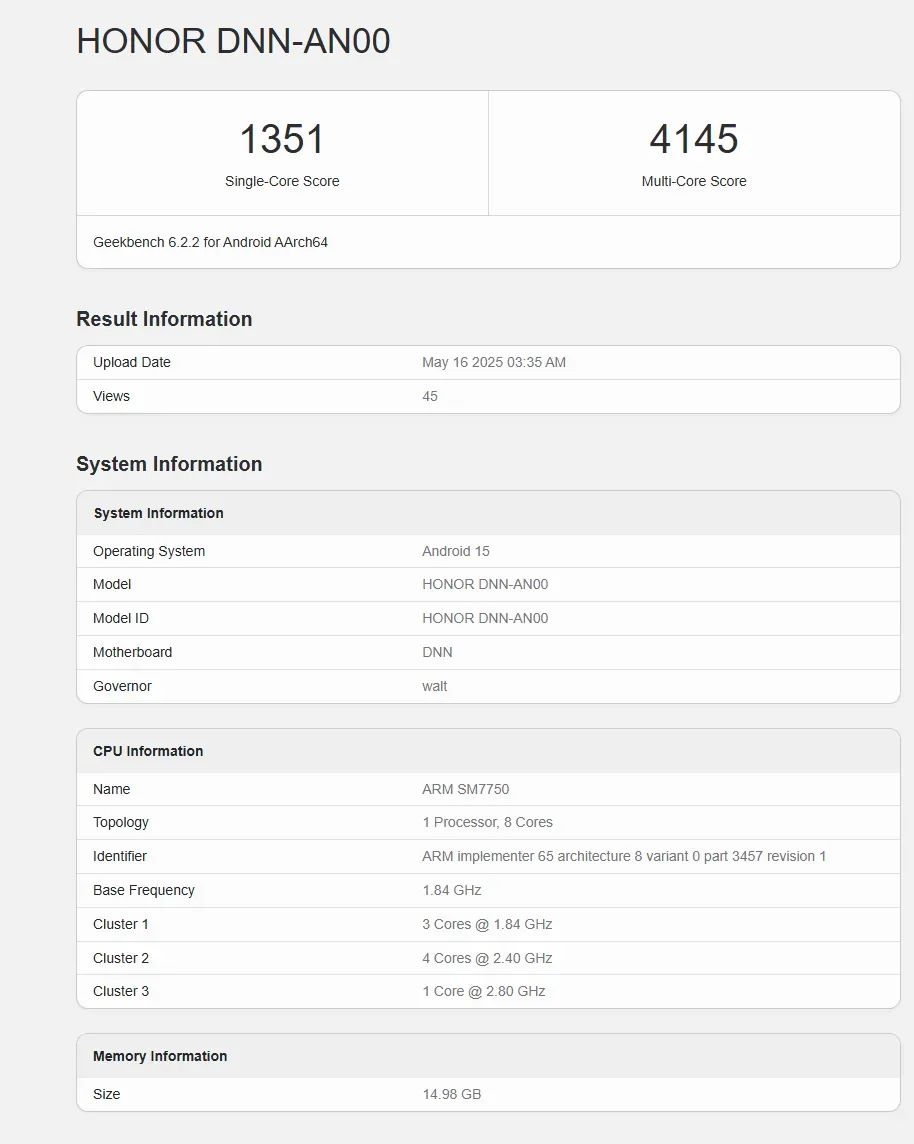The width and height of the screenshot is (914, 1144).
Task: Click the Model ID label
Action: coord(120,618)
